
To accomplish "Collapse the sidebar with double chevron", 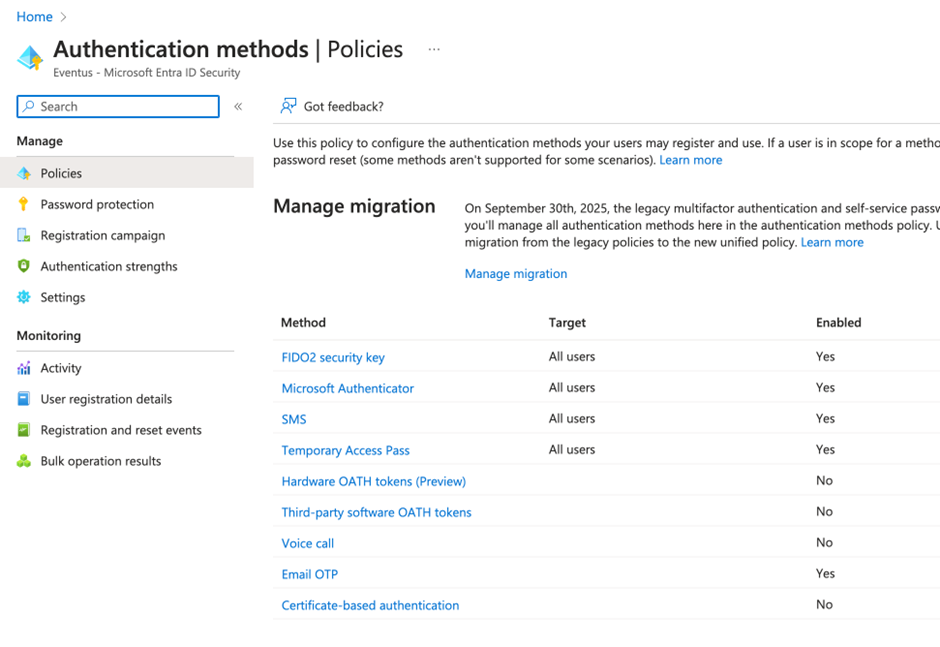I will tap(238, 107).
